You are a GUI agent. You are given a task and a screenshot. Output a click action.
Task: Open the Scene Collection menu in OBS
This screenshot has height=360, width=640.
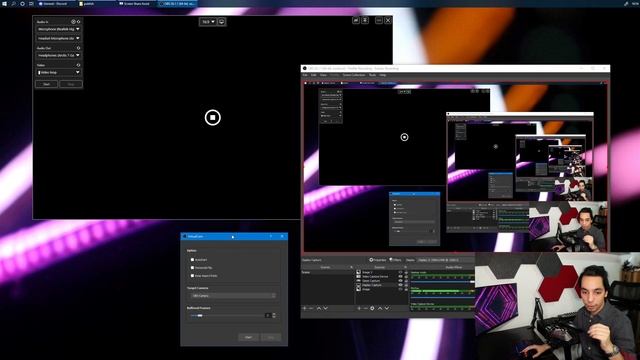353,75
